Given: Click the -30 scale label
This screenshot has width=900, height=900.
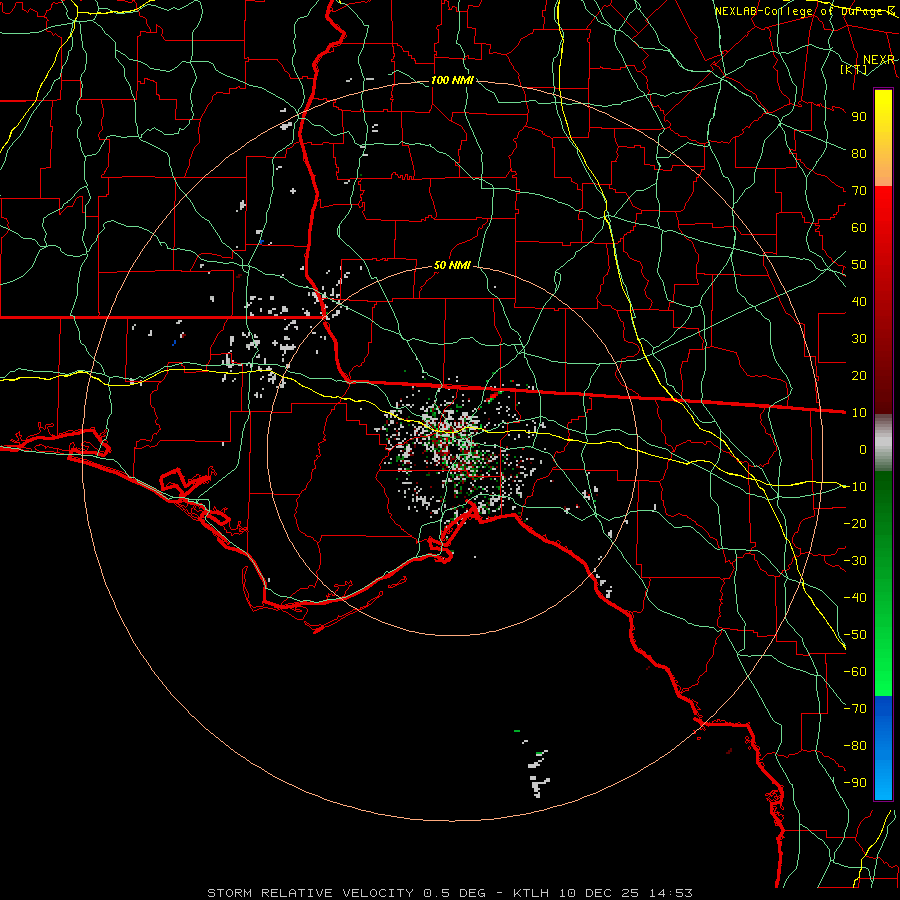Looking at the screenshot, I should point(855,561).
